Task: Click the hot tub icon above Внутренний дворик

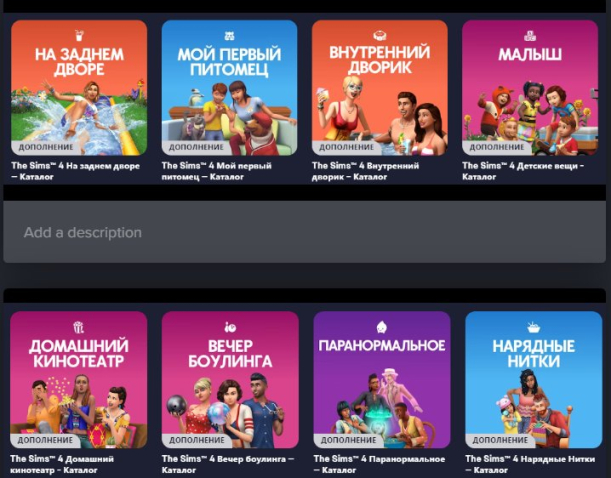Action: (x=380, y=35)
